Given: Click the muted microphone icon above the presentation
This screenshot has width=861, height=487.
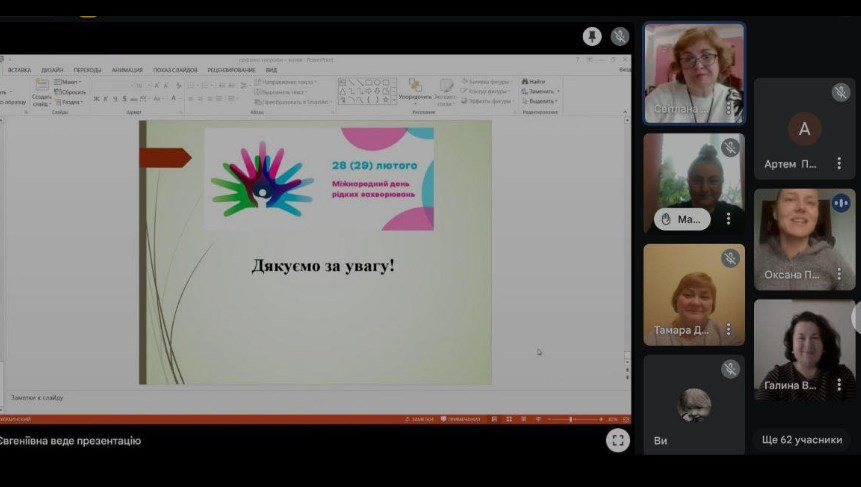Looking at the screenshot, I should [619, 36].
